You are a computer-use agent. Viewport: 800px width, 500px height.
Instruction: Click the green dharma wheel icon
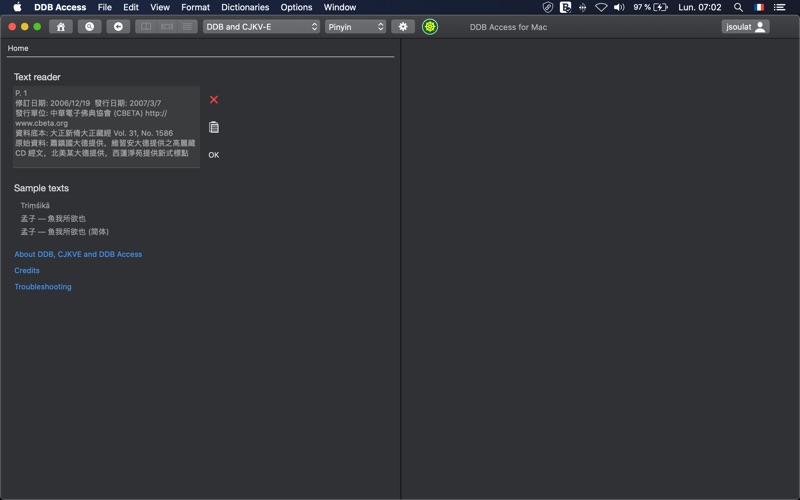[430, 27]
